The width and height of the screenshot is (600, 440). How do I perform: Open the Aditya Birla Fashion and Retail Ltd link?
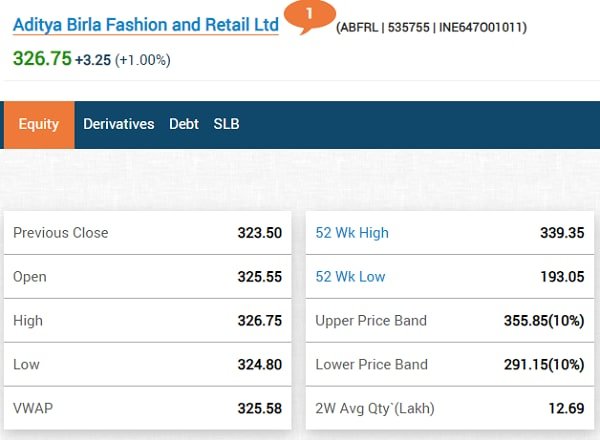[x=146, y=25]
